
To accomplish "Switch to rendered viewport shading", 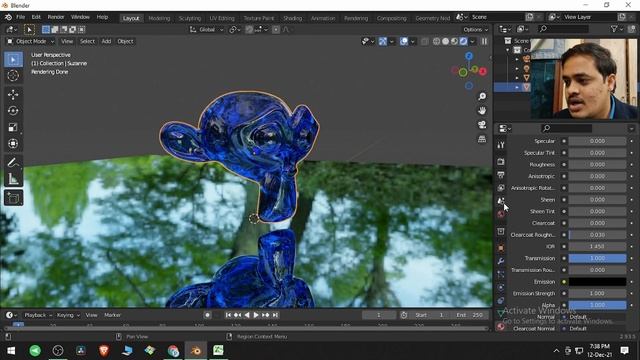I will [463, 41].
